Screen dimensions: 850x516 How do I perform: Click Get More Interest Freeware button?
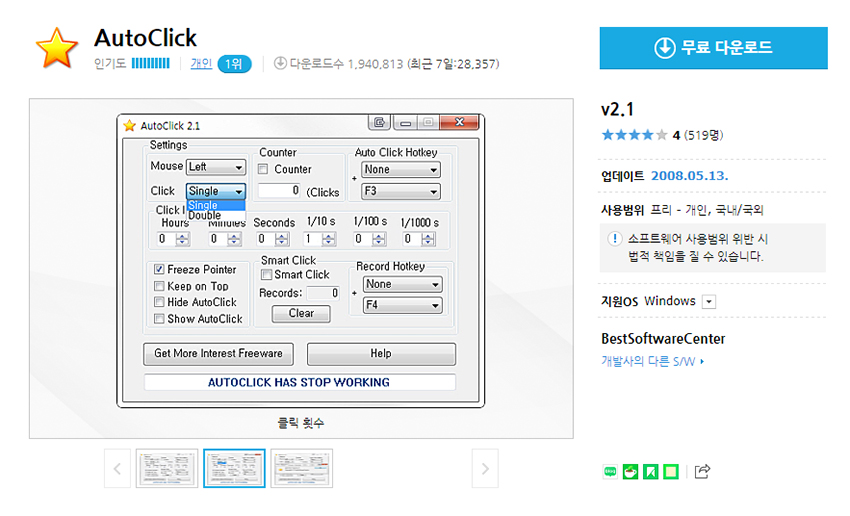click(218, 353)
